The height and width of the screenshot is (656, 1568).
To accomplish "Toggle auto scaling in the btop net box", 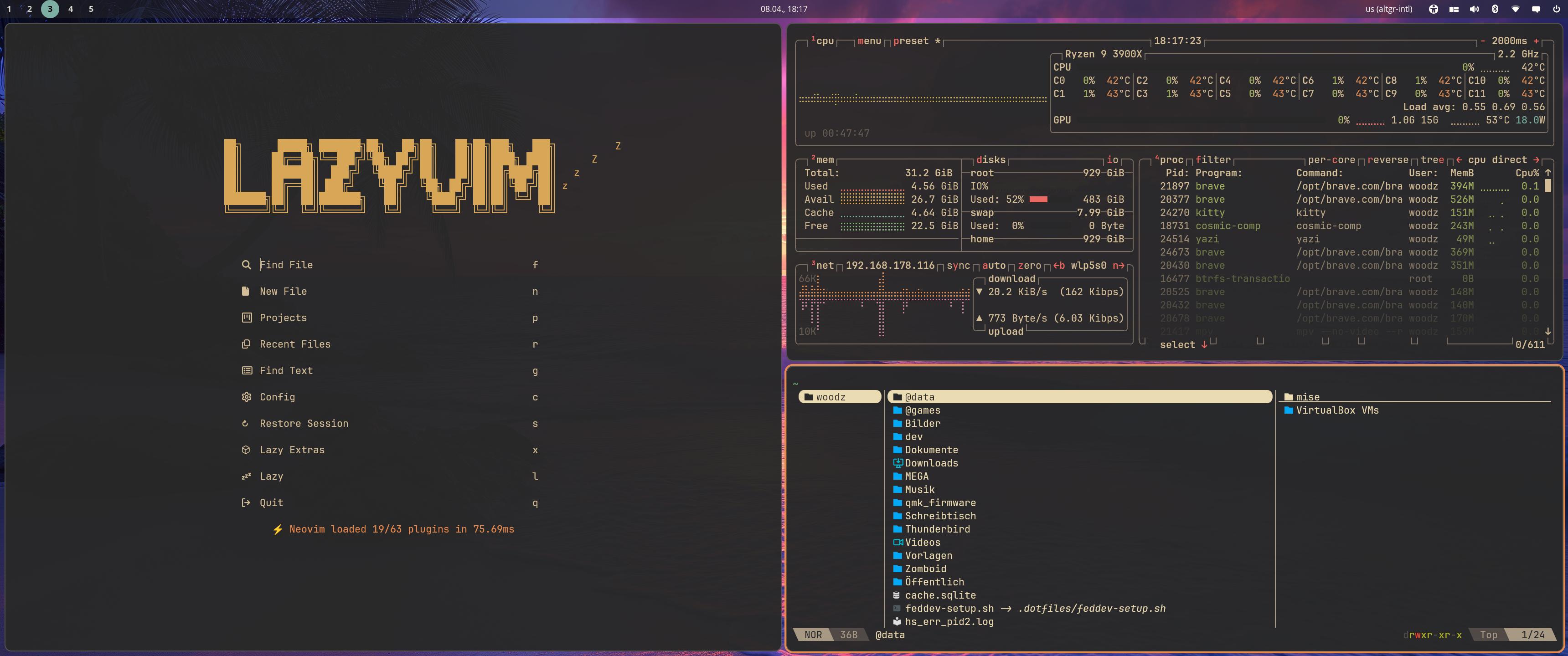I will 993,265.
